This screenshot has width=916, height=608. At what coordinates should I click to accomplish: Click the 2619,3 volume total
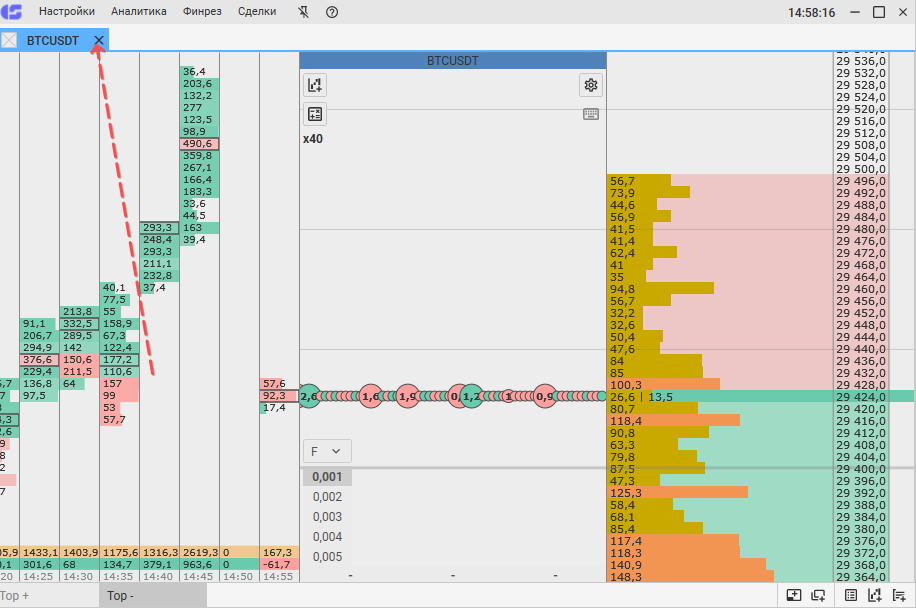pos(199,553)
